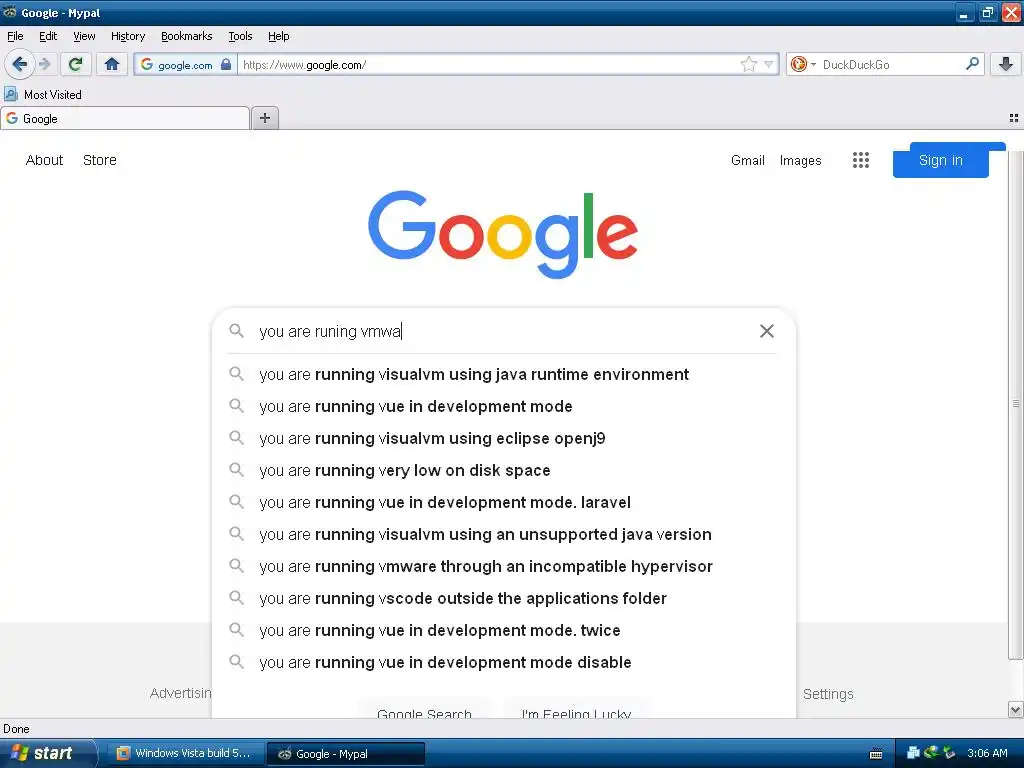This screenshot has width=1024, height=768.
Task: Select the Google browser tab
Action: (x=125, y=119)
